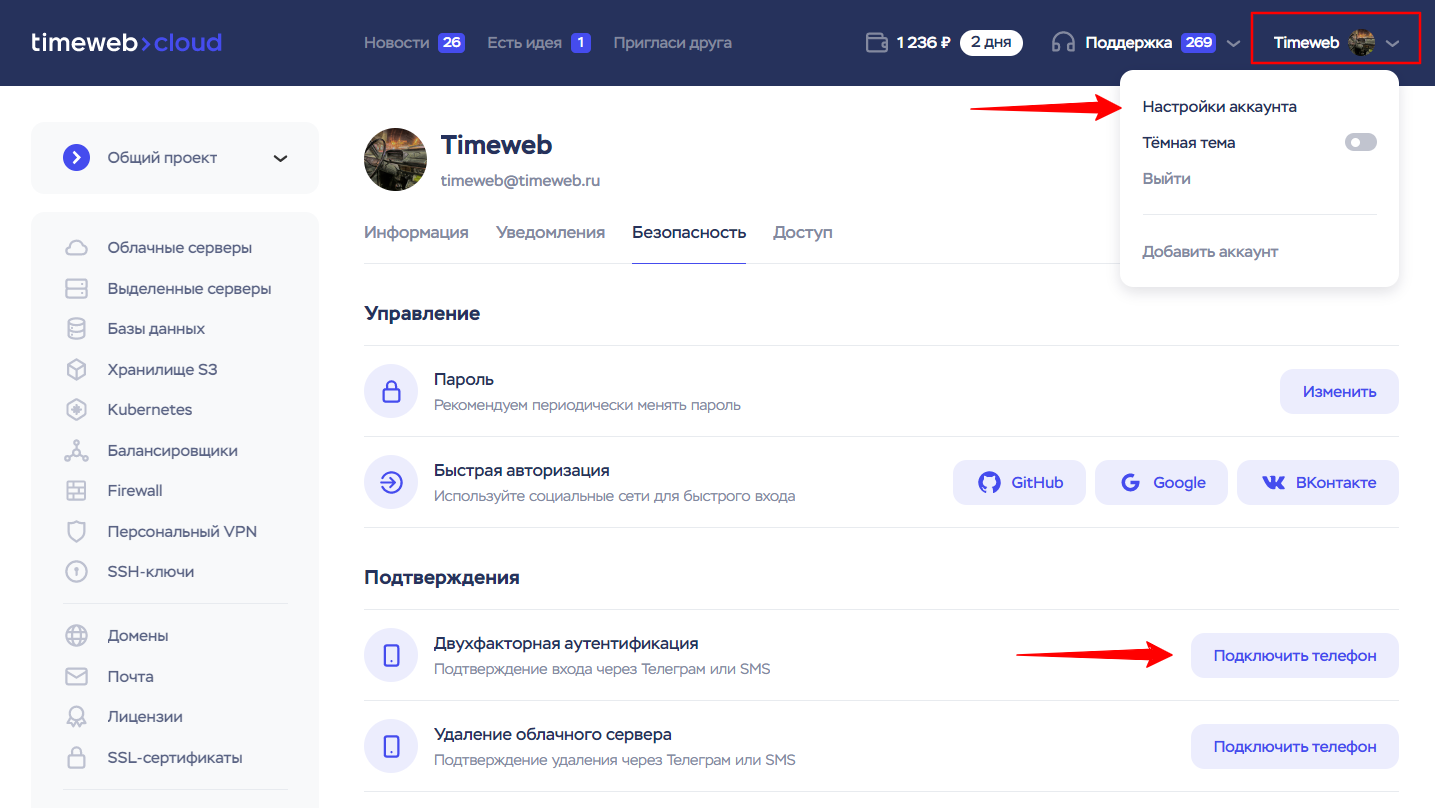Enable the Тёмная тема toggle
The height and width of the screenshot is (808, 1435).
click(x=1360, y=143)
